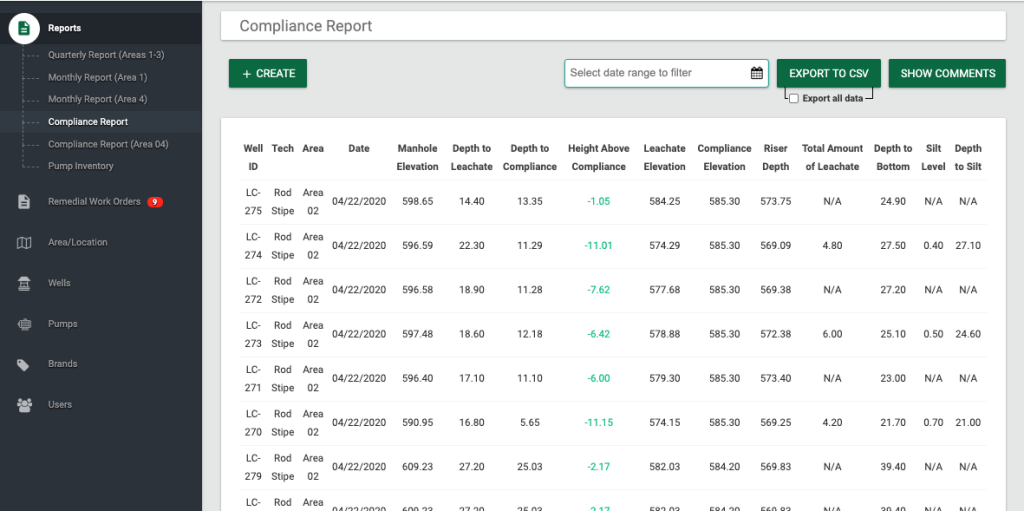Click the Area/Location map icon
The width and height of the screenshot is (1024, 511).
[x=24, y=243]
